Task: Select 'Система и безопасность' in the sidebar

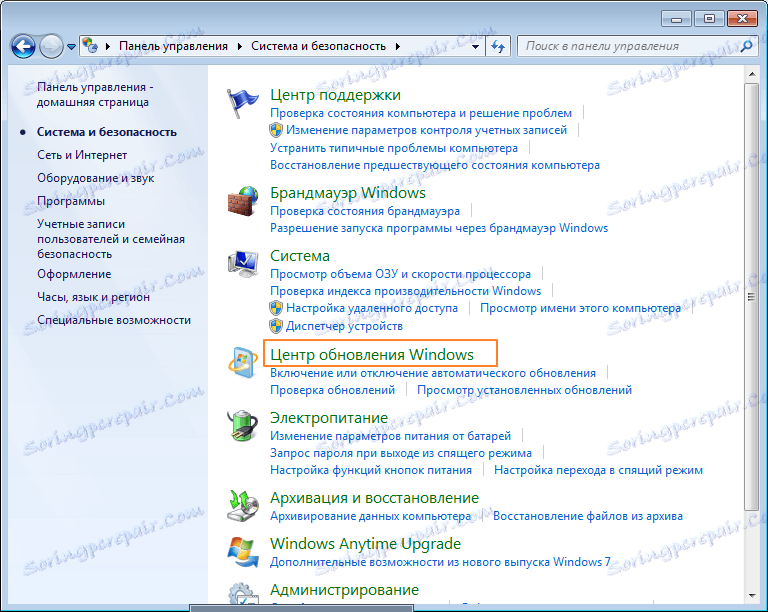Action: (x=106, y=132)
